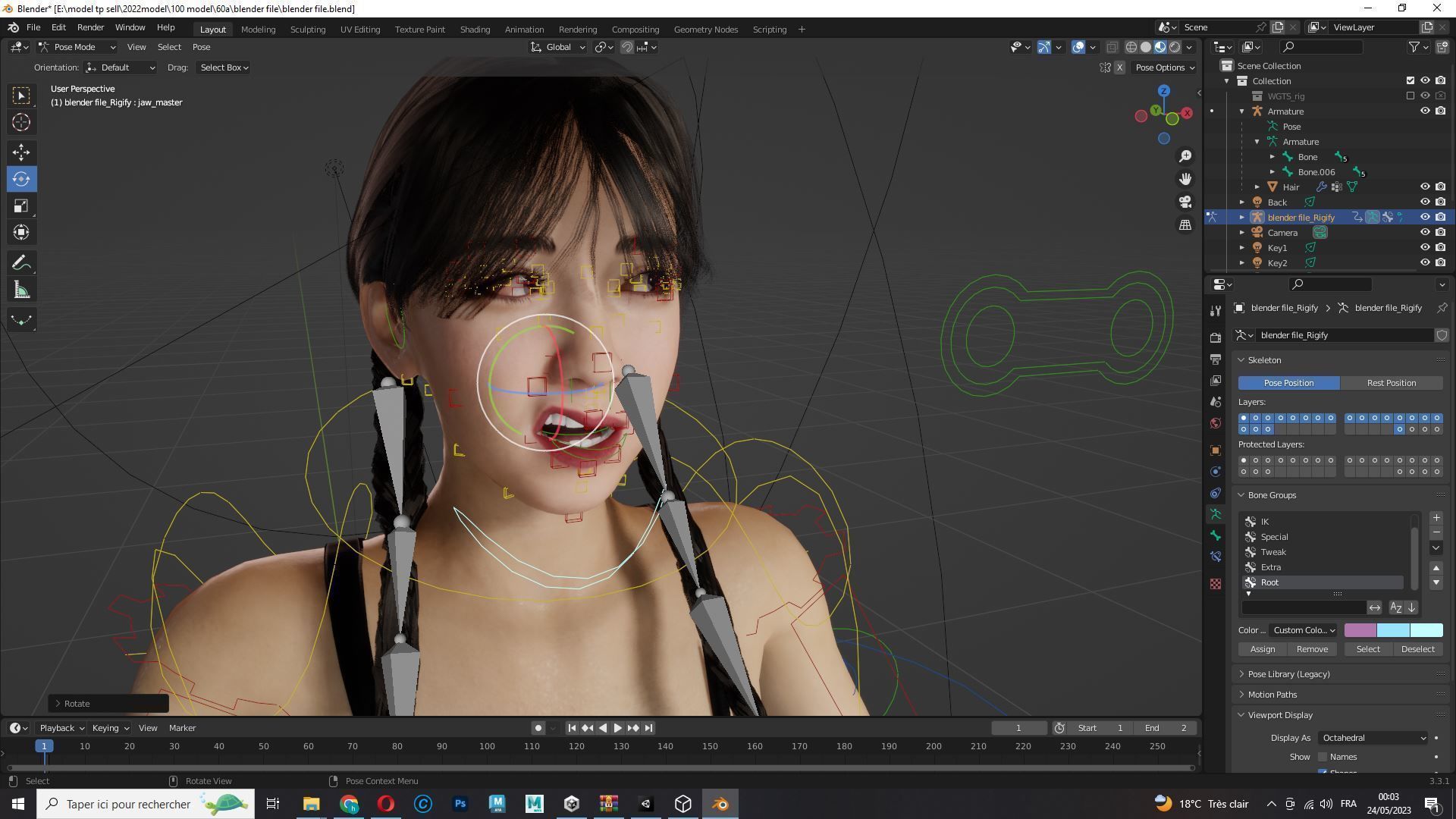Toggle Collection exclude checkbox in outliner

point(1410,80)
